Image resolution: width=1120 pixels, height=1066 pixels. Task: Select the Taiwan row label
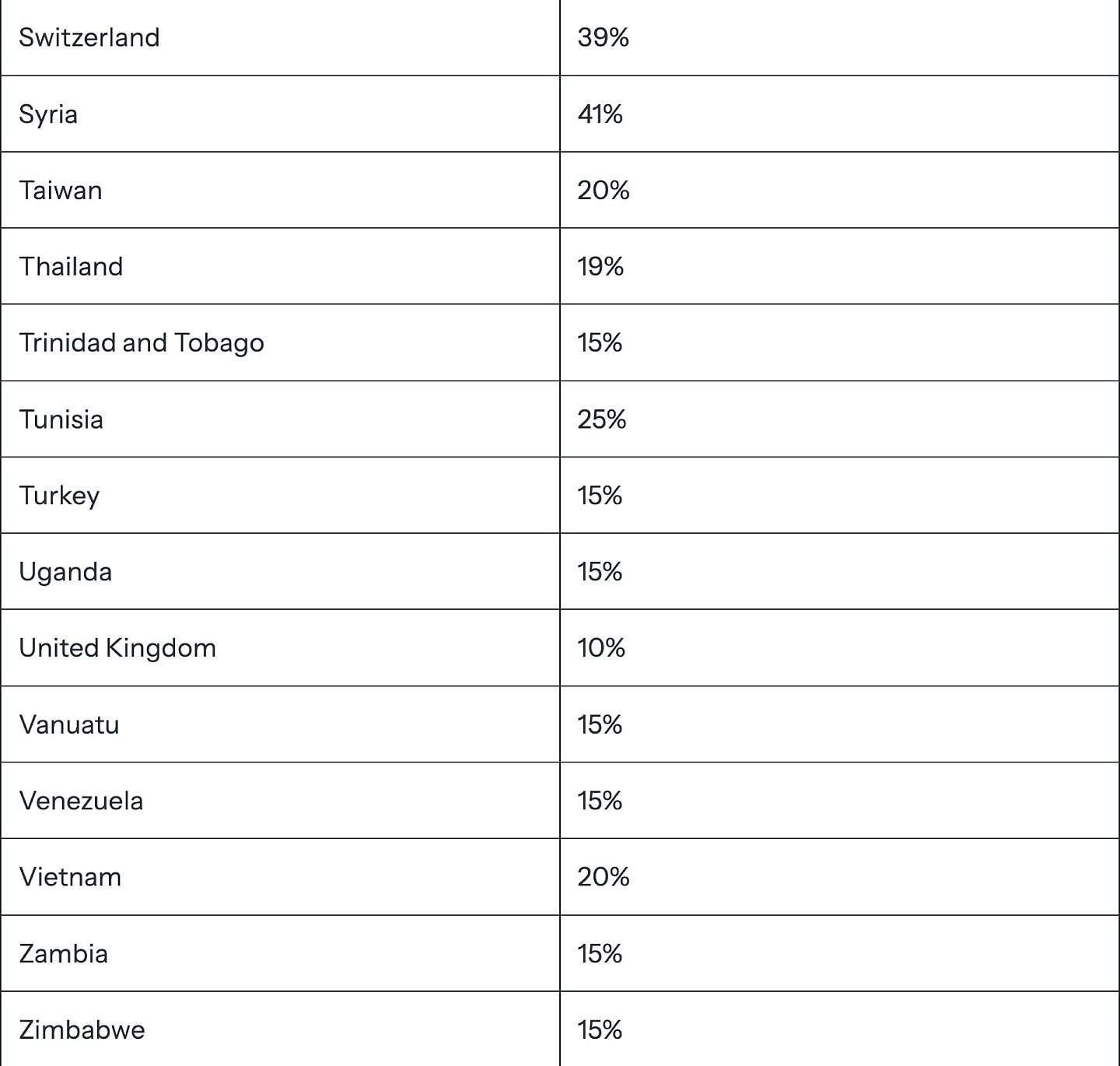[61, 191]
